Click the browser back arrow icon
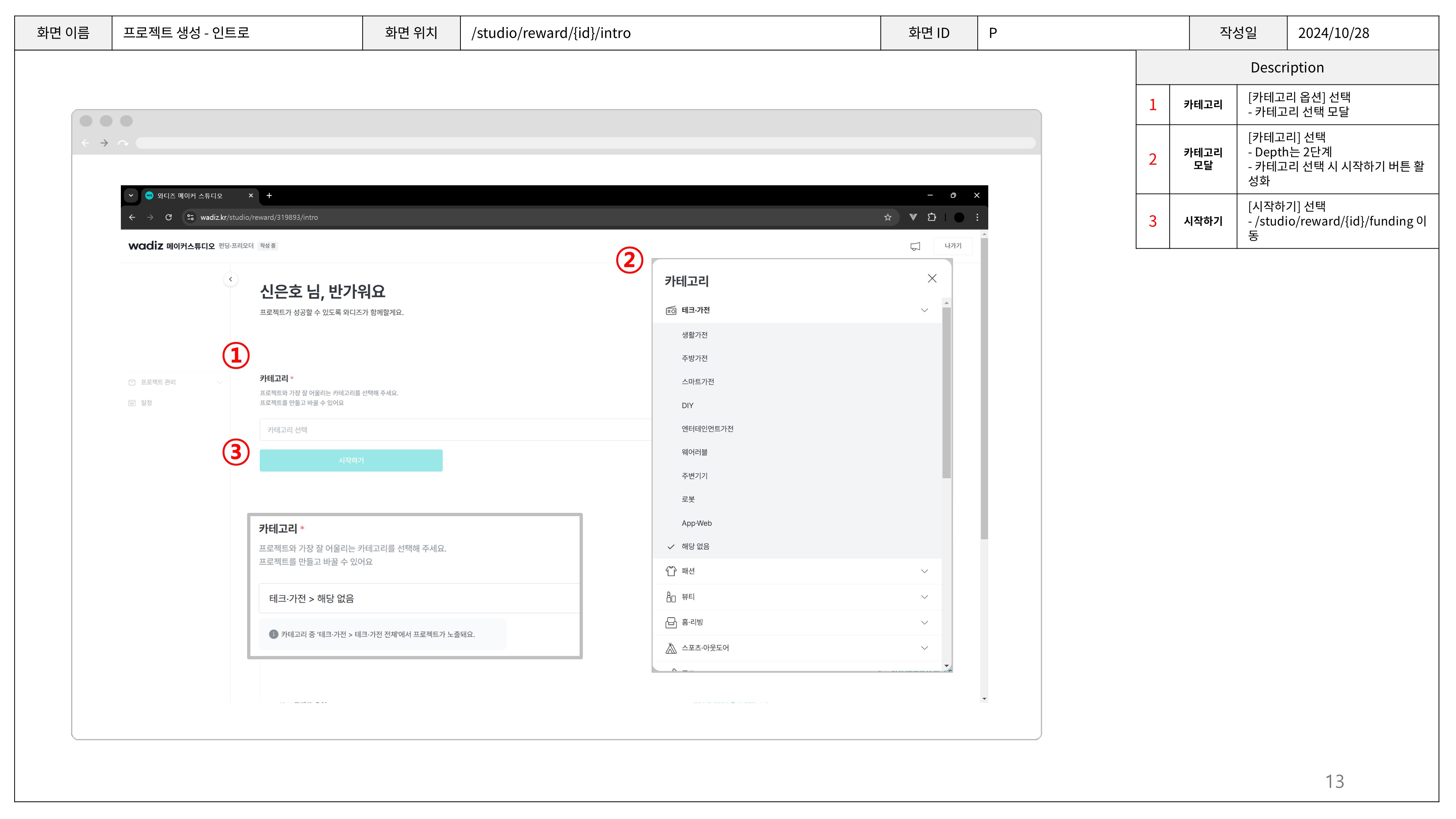 (132, 217)
